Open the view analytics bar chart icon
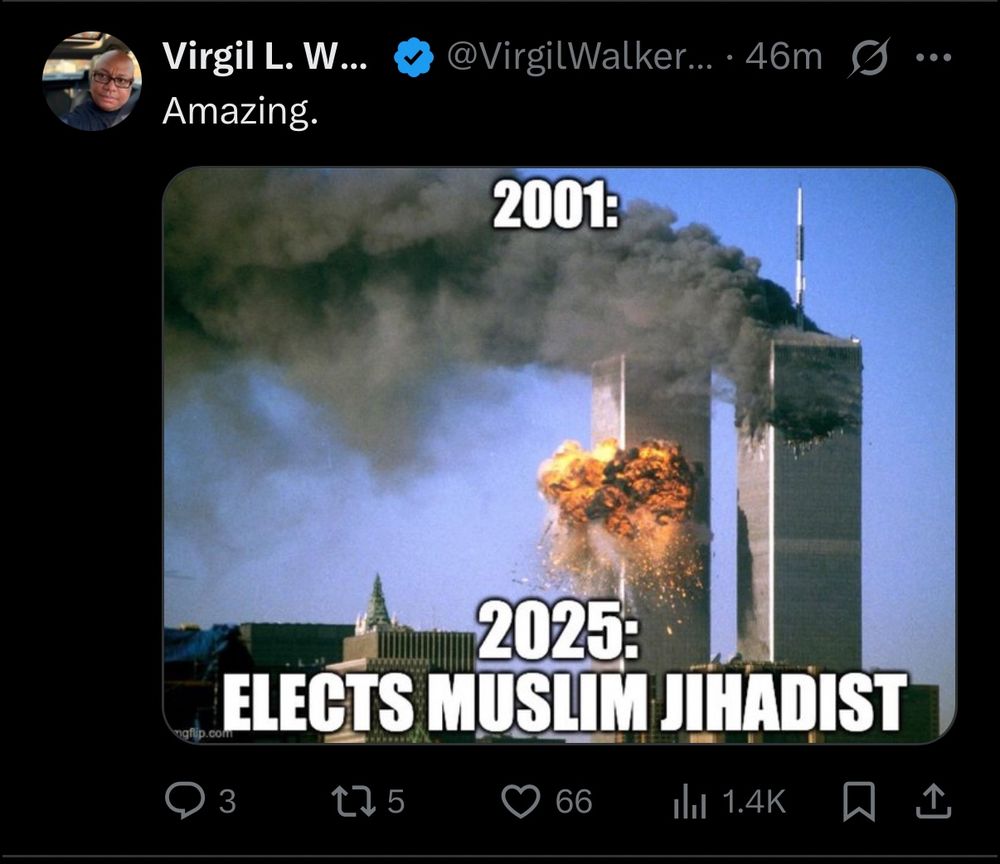The image size is (1000, 864). [689, 802]
